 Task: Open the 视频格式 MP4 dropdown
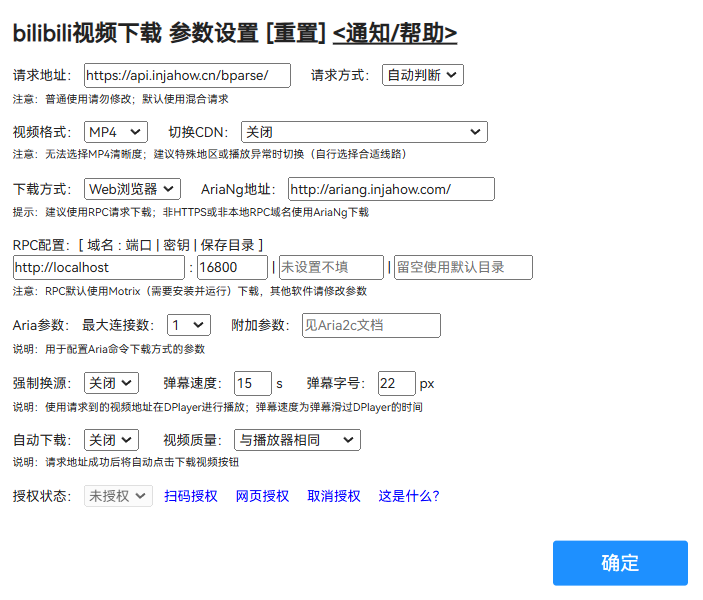[116, 132]
